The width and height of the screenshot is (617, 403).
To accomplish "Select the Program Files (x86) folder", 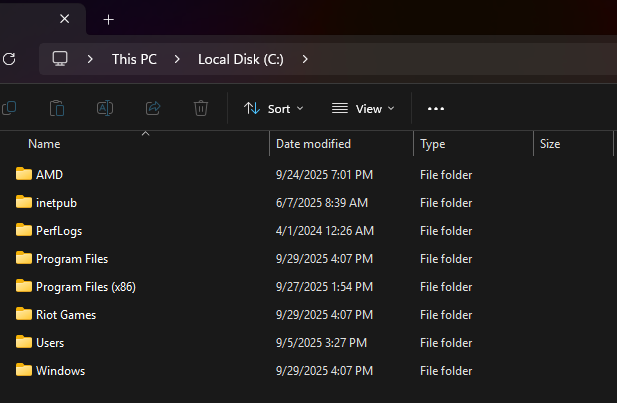I will coord(85,287).
